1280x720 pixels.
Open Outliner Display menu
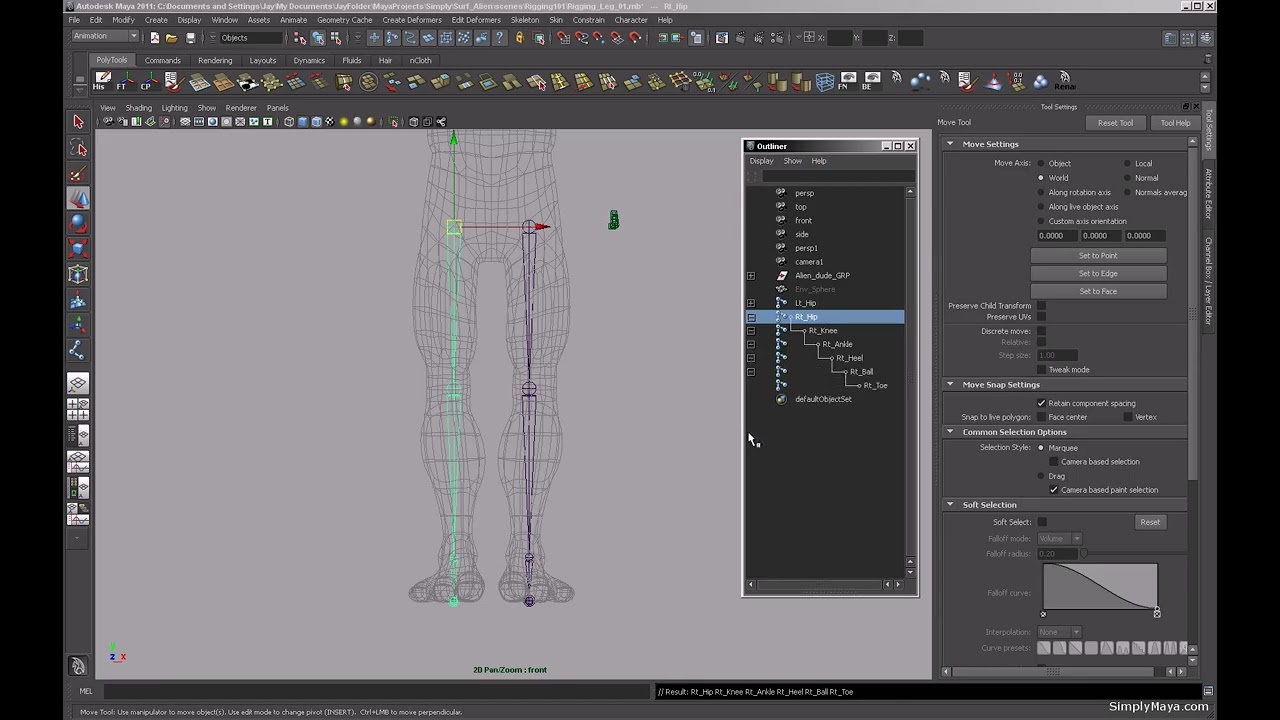coord(761,161)
